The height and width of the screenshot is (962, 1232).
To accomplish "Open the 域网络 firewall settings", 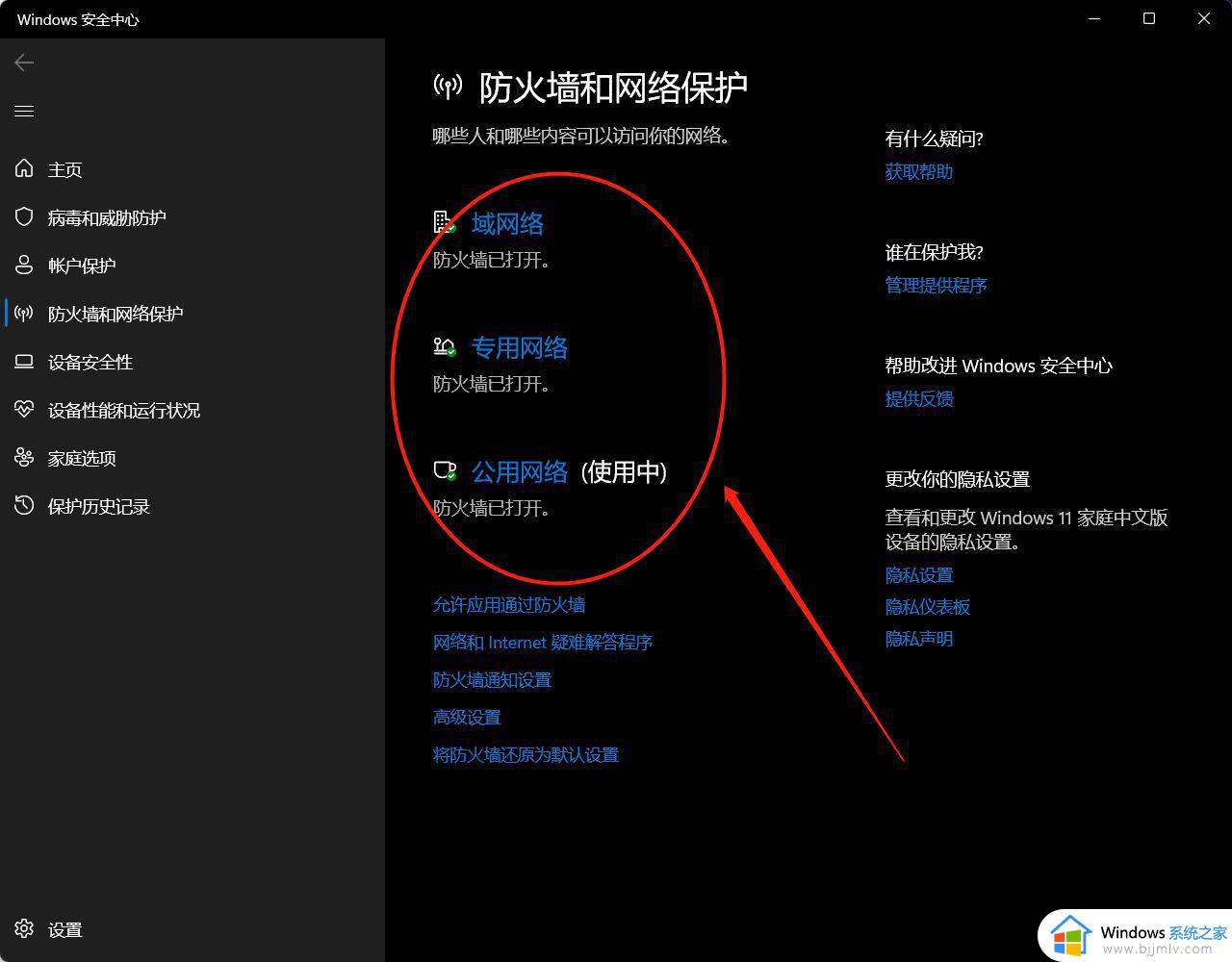I will pos(507,223).
